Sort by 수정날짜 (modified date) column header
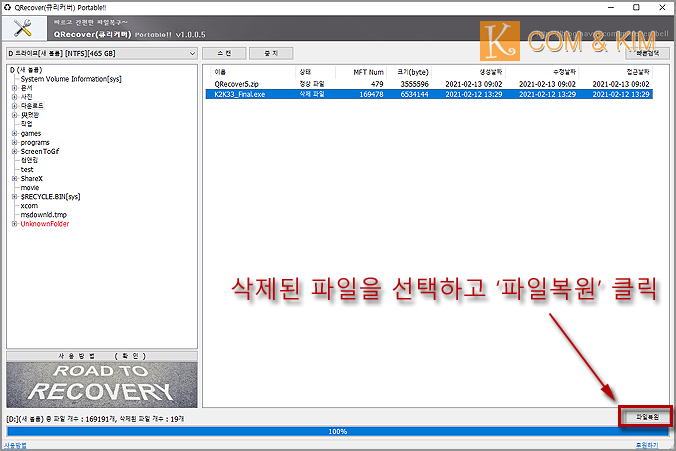The width and height of the screenshot is (676, 451). click(542, 72)
